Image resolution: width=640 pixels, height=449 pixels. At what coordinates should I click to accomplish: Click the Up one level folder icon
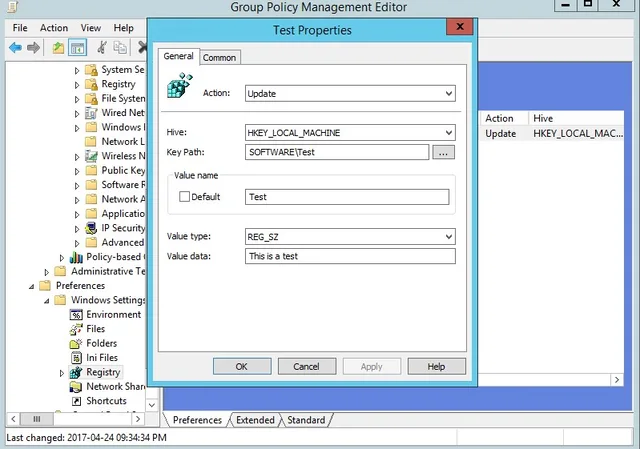pos(58,48)
